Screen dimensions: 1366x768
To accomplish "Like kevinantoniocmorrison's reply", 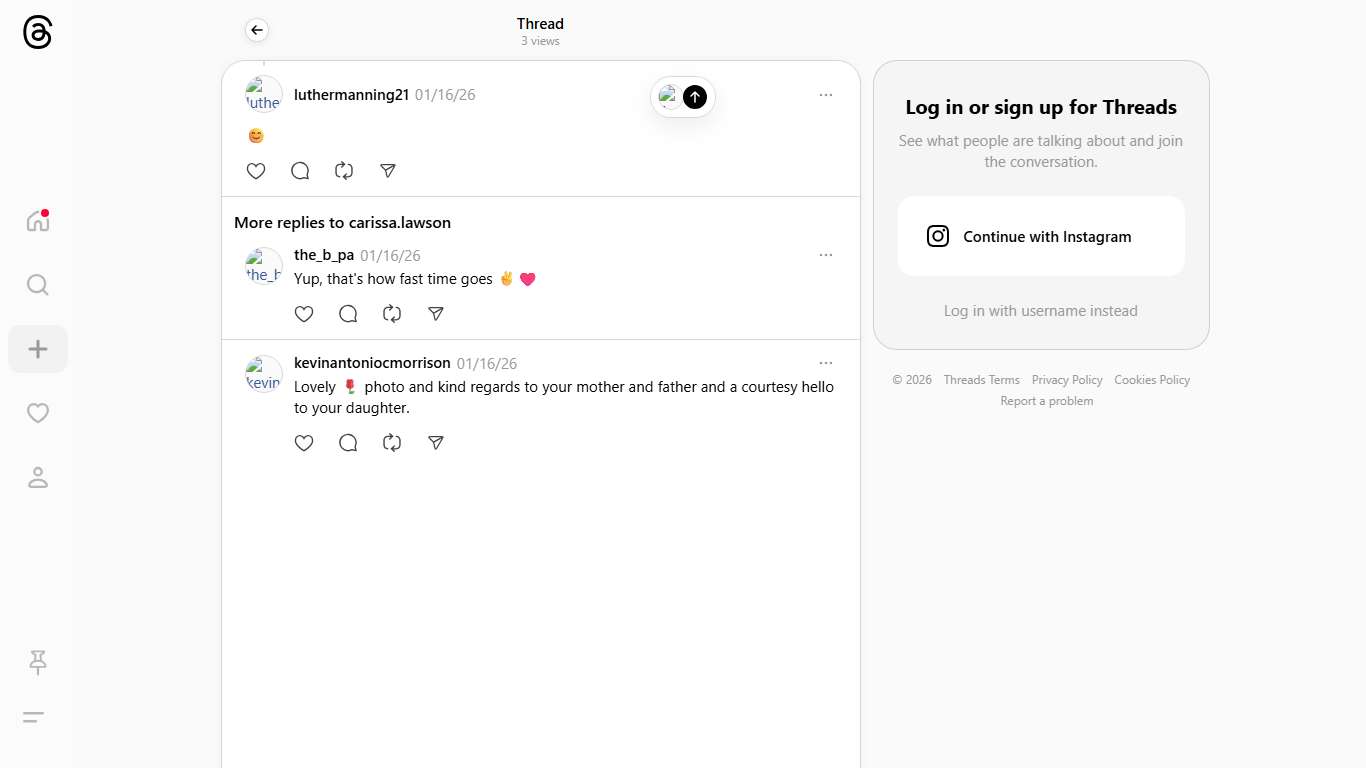I will pyautogui.click(x=304, y=443).
